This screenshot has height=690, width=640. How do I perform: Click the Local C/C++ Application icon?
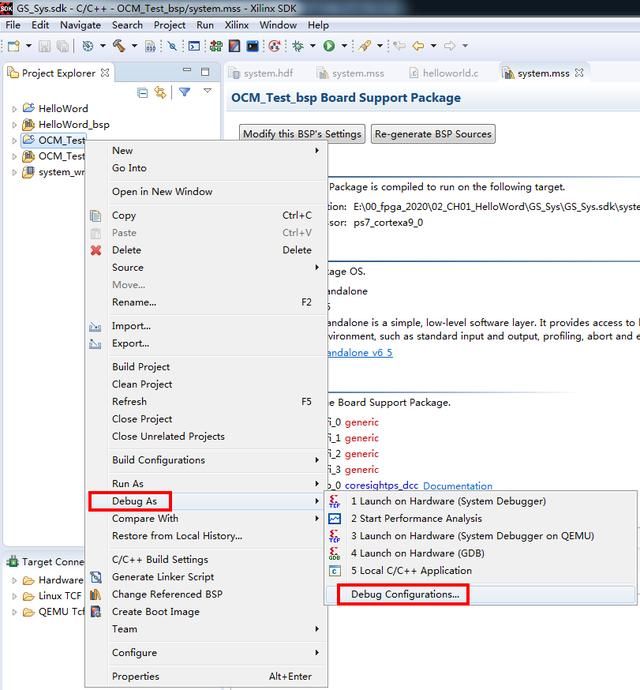pos(335,571)
